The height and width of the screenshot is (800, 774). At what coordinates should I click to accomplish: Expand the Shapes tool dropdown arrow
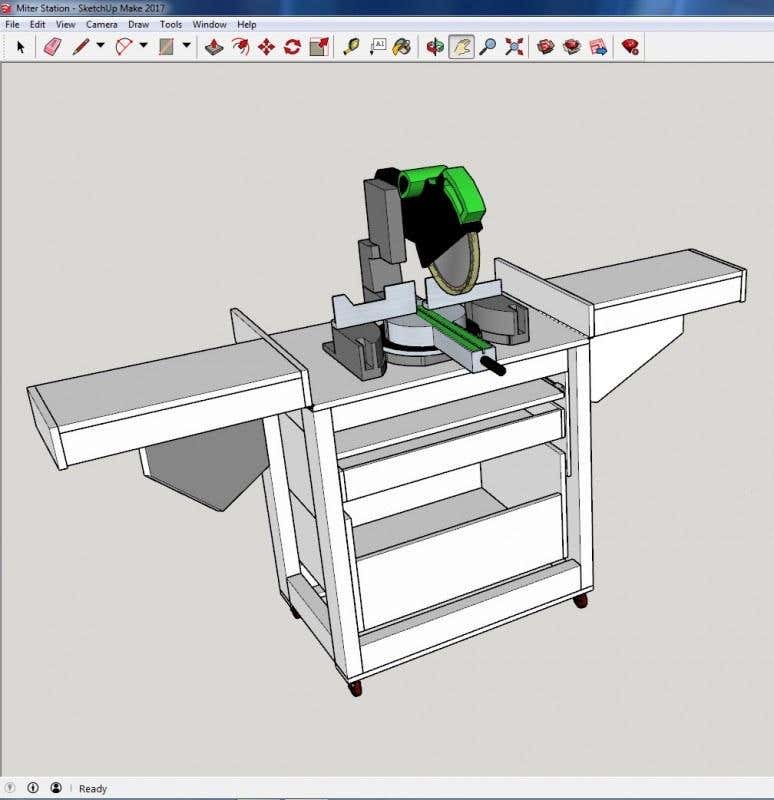[x=186, y=46]
